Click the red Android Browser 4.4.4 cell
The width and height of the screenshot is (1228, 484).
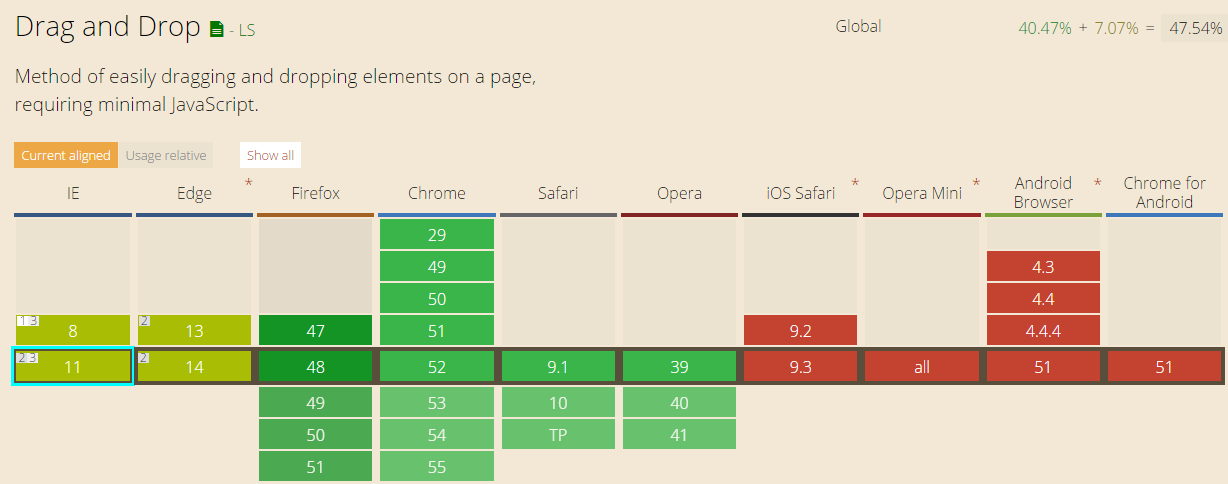[1043, 330]
